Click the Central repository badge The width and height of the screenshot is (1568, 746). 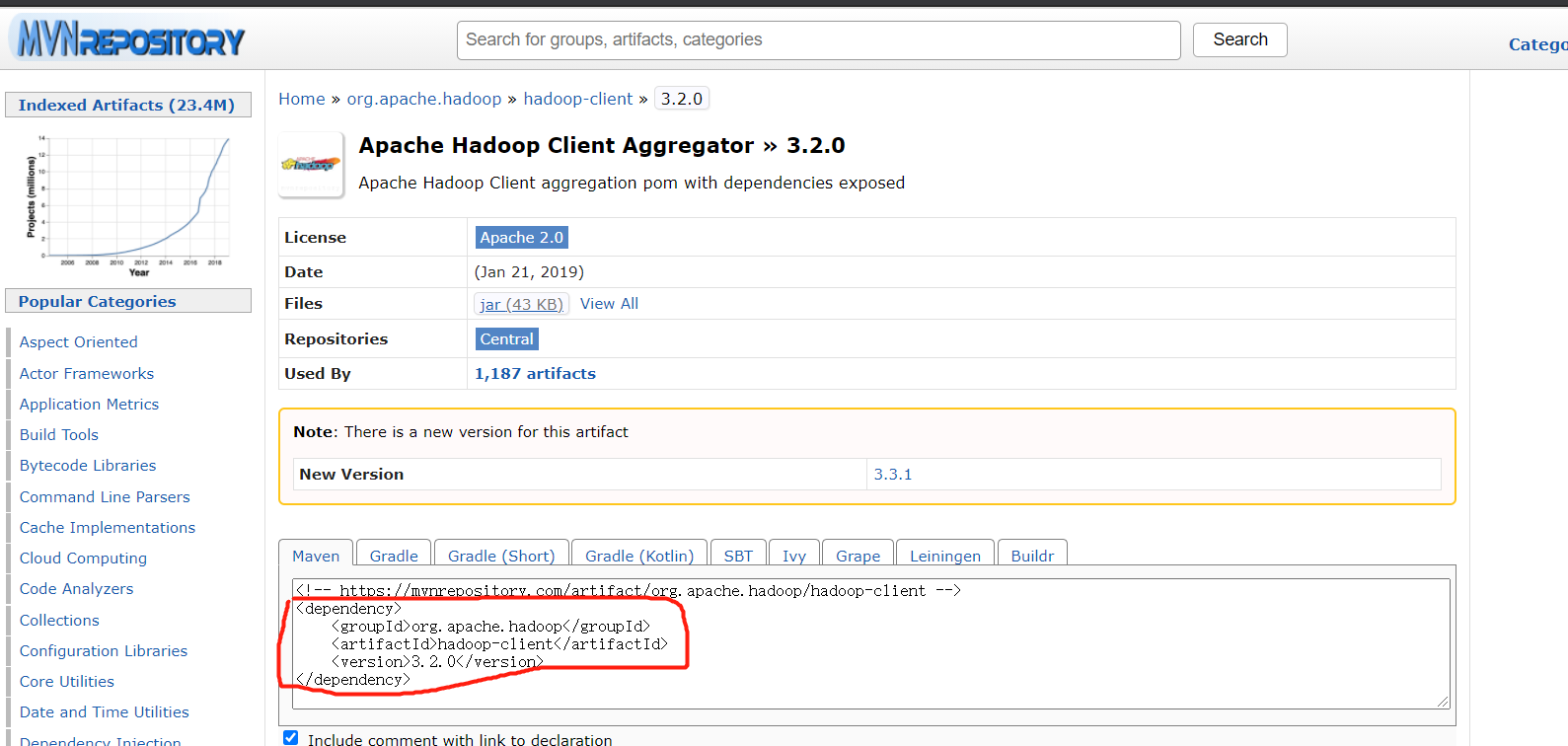point(506,339)
